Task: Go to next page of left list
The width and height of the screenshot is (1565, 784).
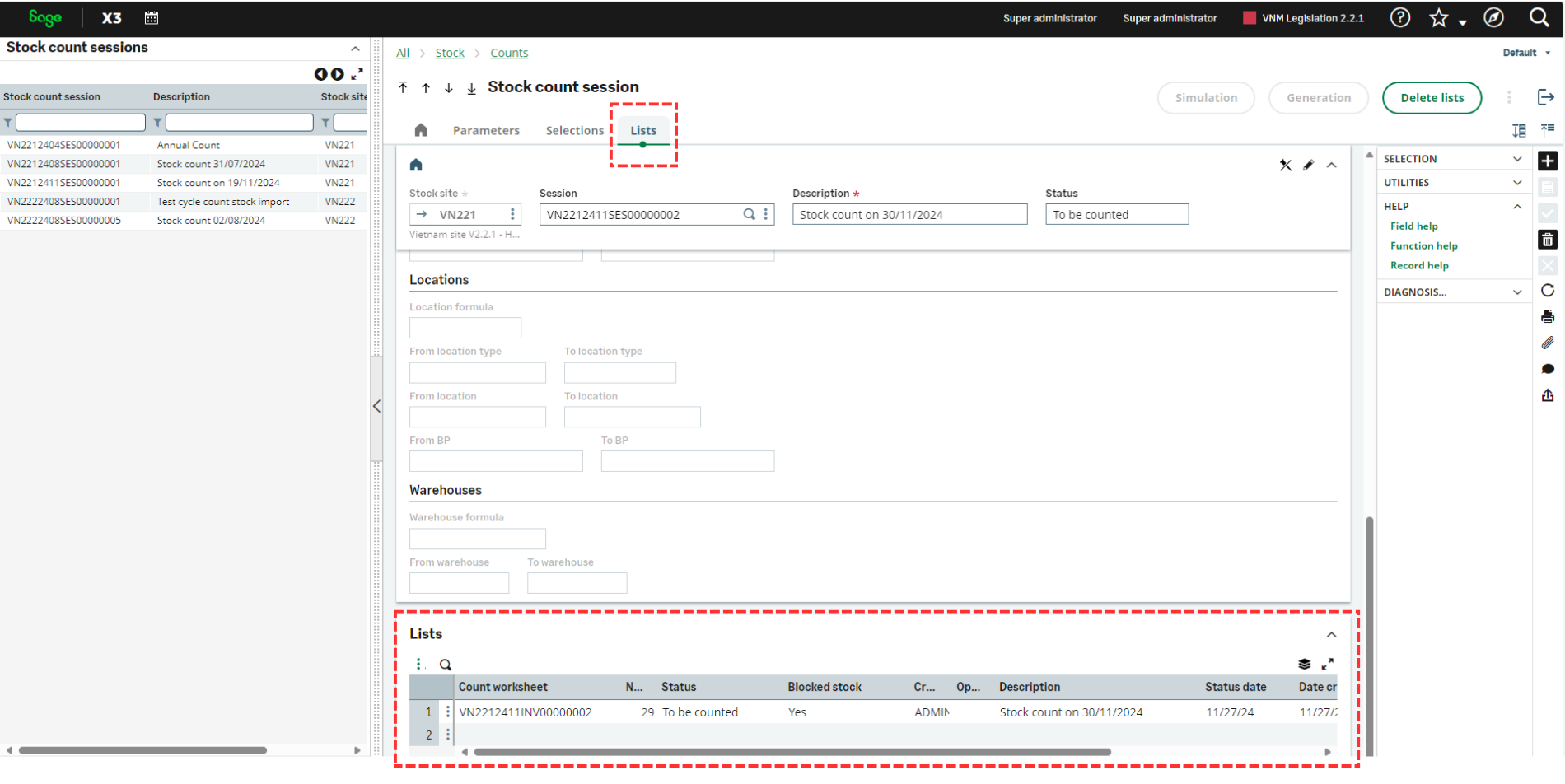Action: [x=338, y=74]
